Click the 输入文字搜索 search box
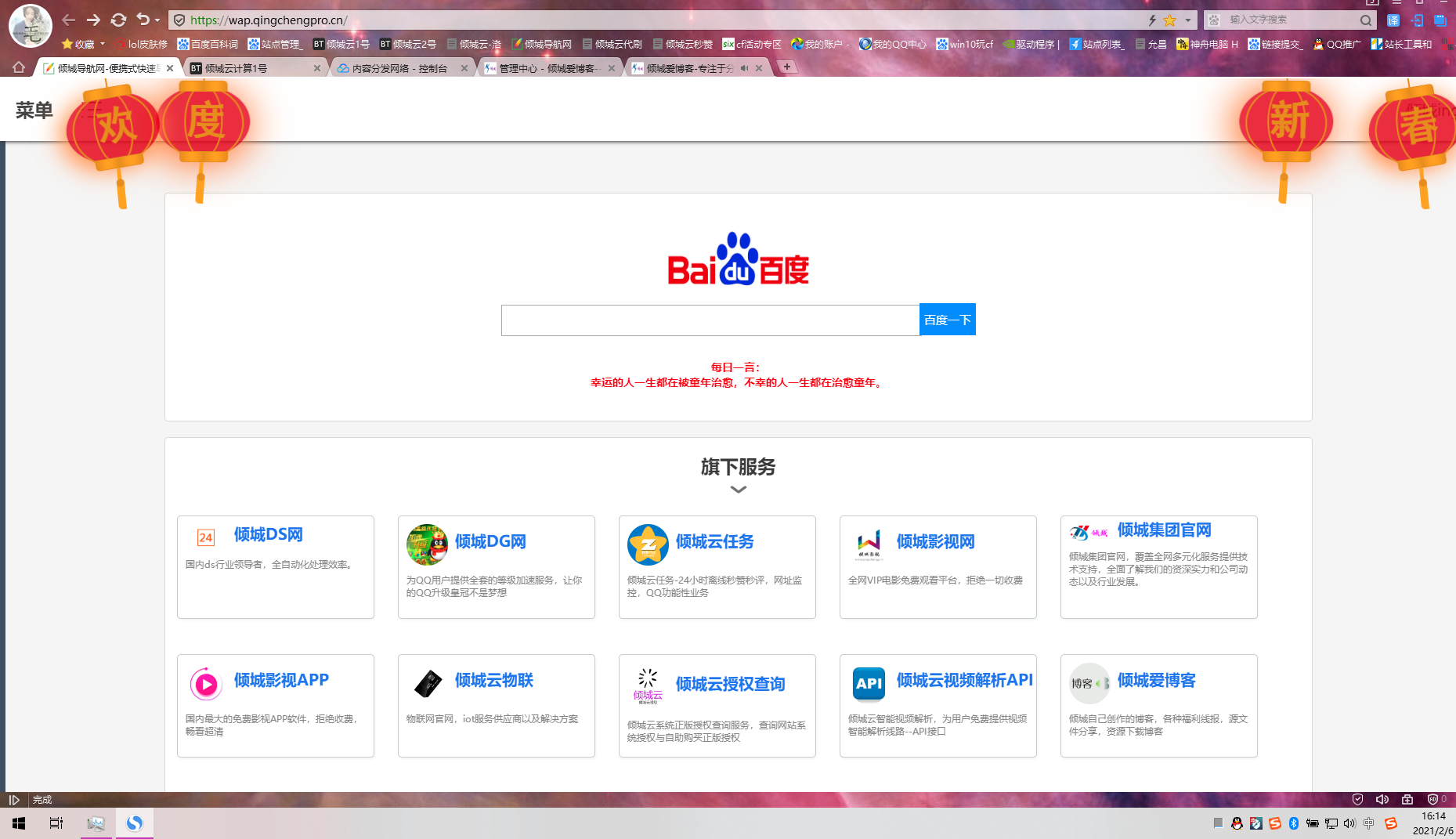Screen dimensions: 1456x839 [1288, 20]
